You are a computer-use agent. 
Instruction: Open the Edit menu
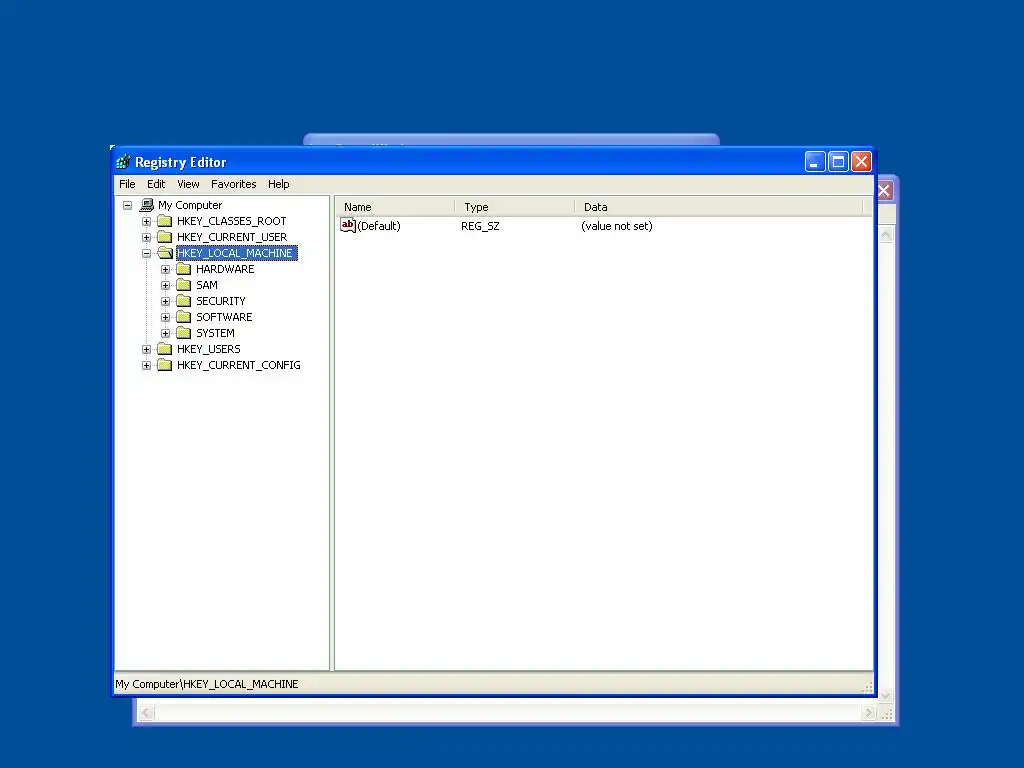(156, 184)
